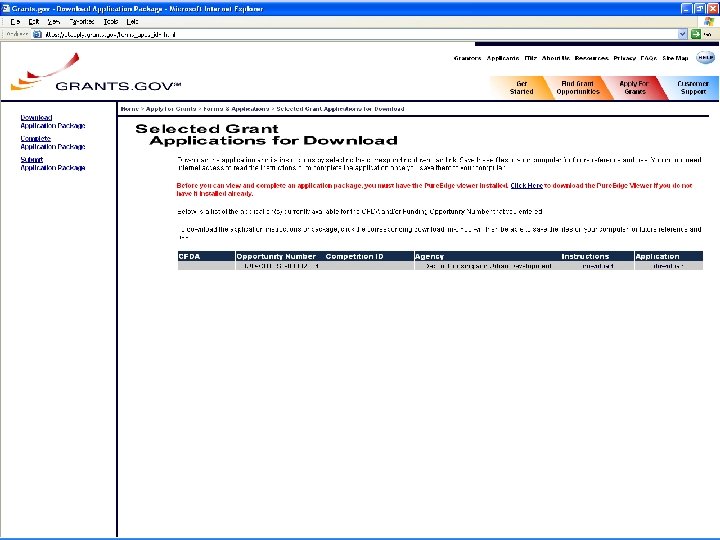The image size is (720, 540).
Task: Click the page icon in the address bar
Action: coord(37,34)
